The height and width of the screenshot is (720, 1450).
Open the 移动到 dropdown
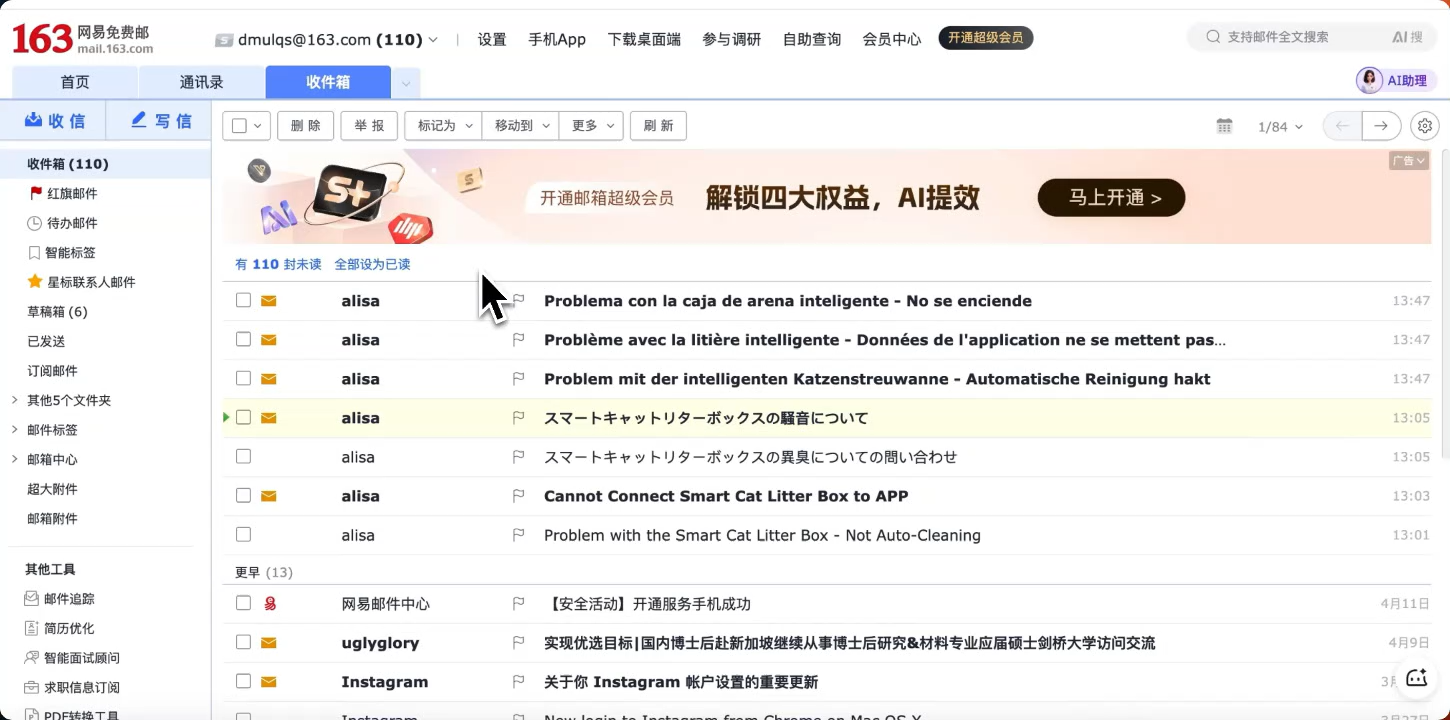pos(520,126)
